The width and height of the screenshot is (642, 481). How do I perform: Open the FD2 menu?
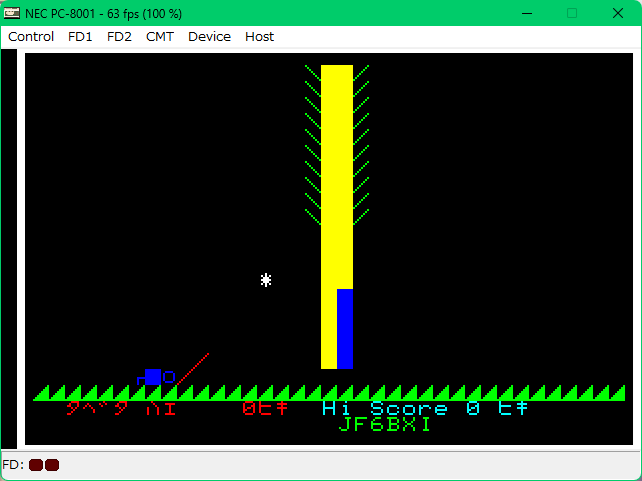(x=119, y=37)
